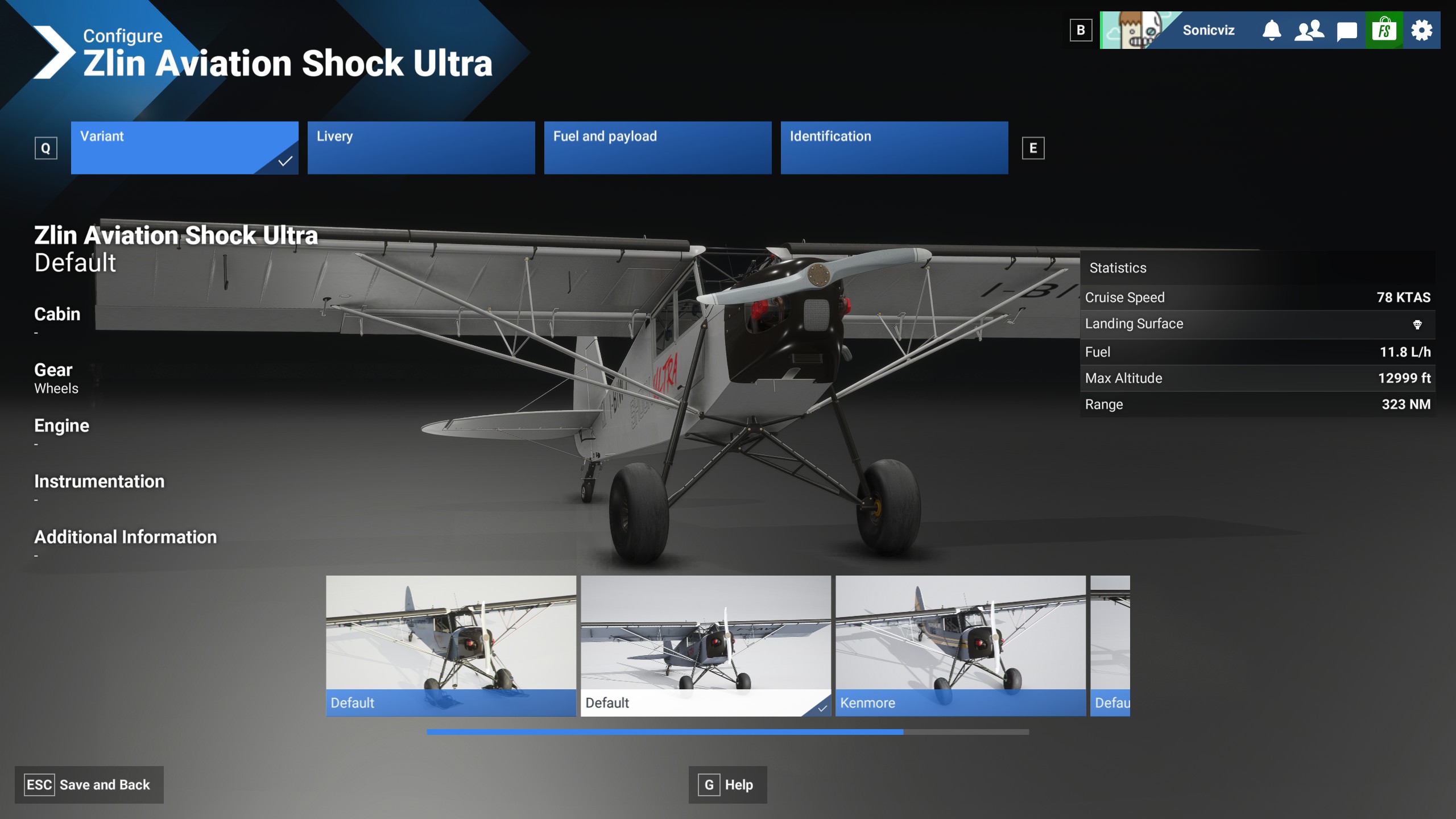1456x819 pixels.
Task: Open the Identification tab
Action: pyautogui.click(x=894, y=148)
